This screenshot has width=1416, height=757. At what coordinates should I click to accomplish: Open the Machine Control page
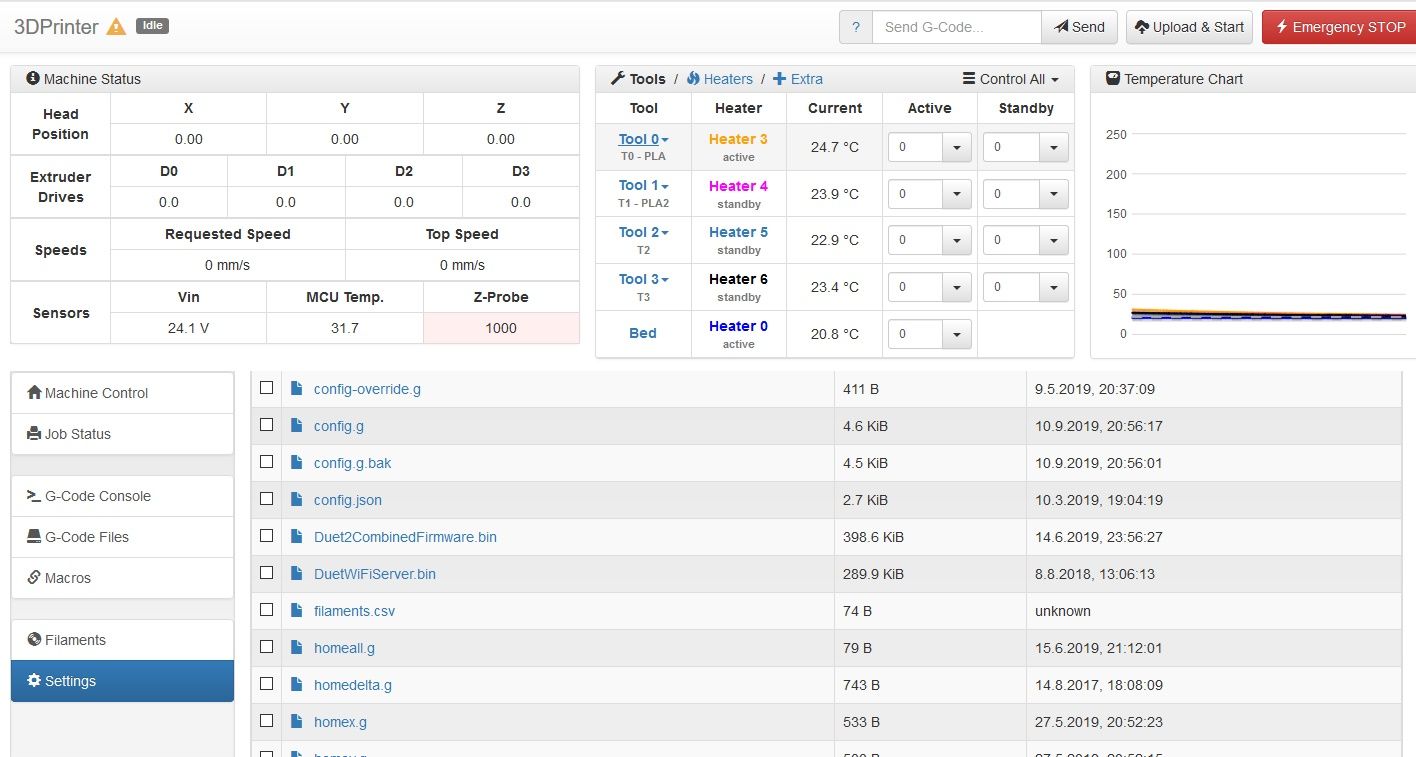pos(122,393)
